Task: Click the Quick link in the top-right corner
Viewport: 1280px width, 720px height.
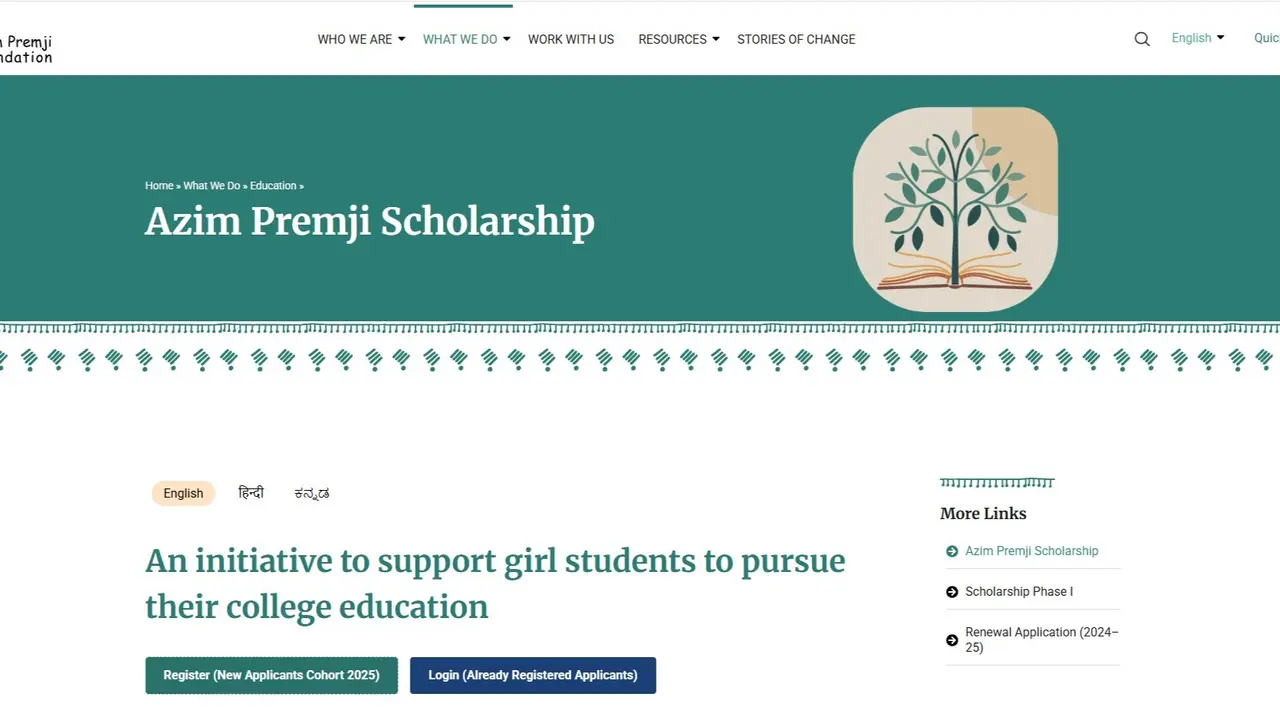Action: click(1266, 38)
